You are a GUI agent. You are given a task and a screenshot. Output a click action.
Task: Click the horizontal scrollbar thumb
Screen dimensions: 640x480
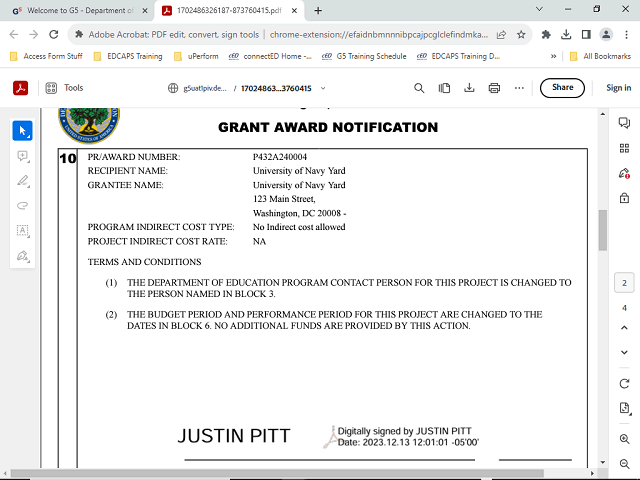click(277, 473)
